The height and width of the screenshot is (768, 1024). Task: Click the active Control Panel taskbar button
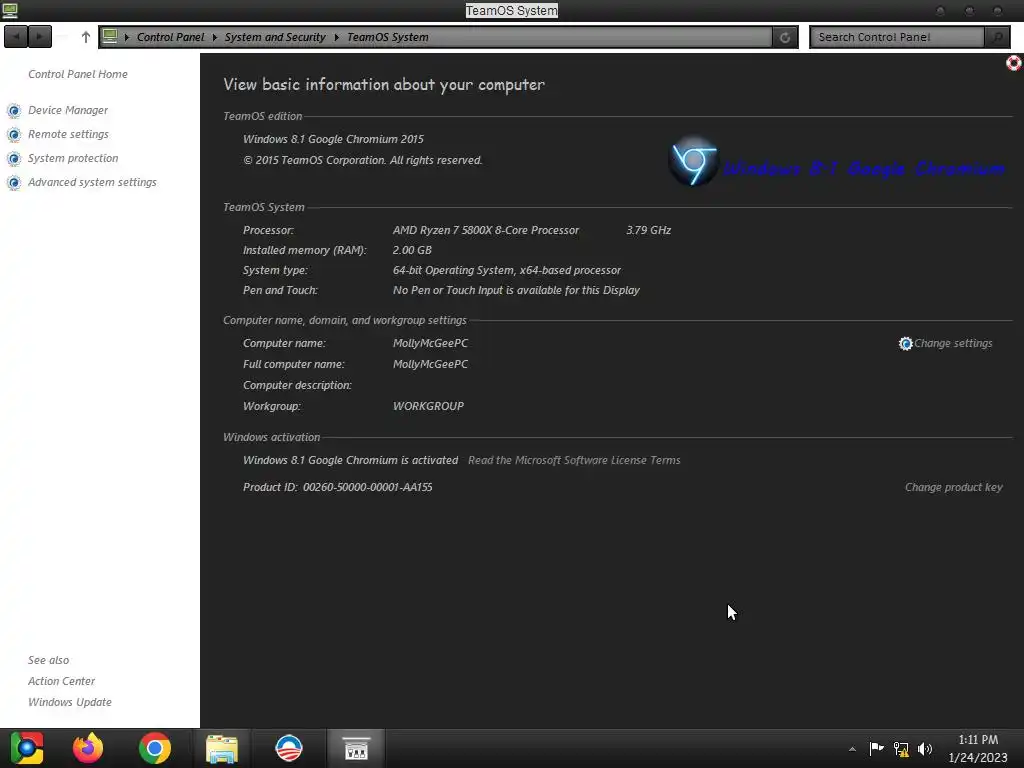coord(357,748)
